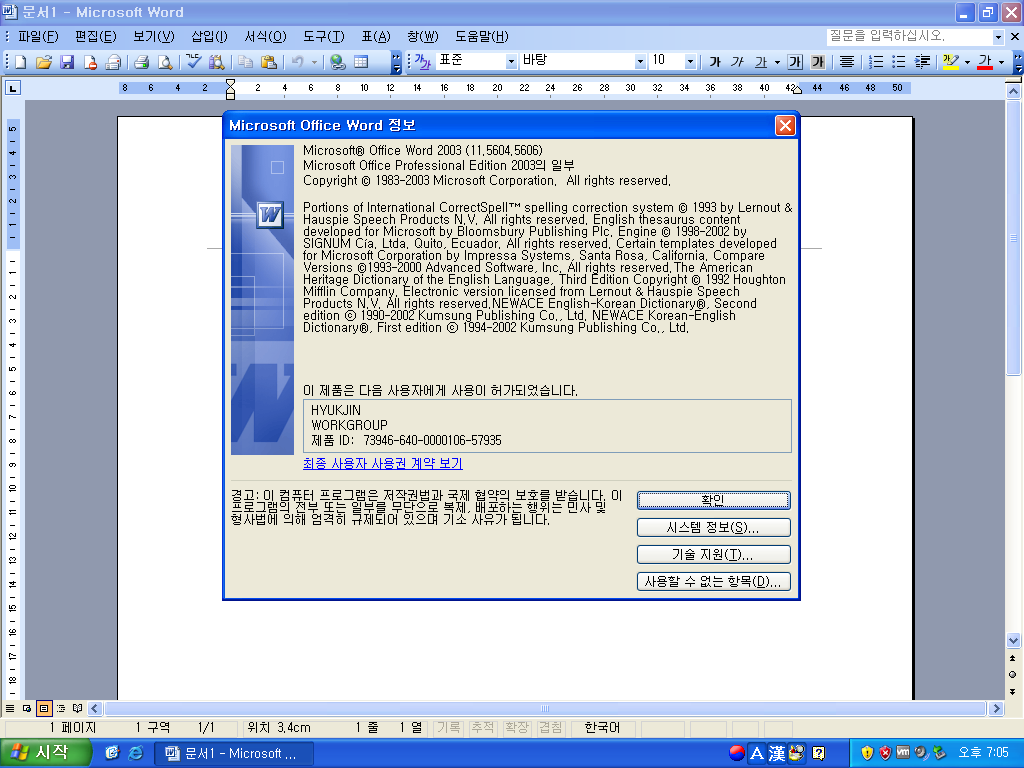Switch to Outline view icon

61,708
